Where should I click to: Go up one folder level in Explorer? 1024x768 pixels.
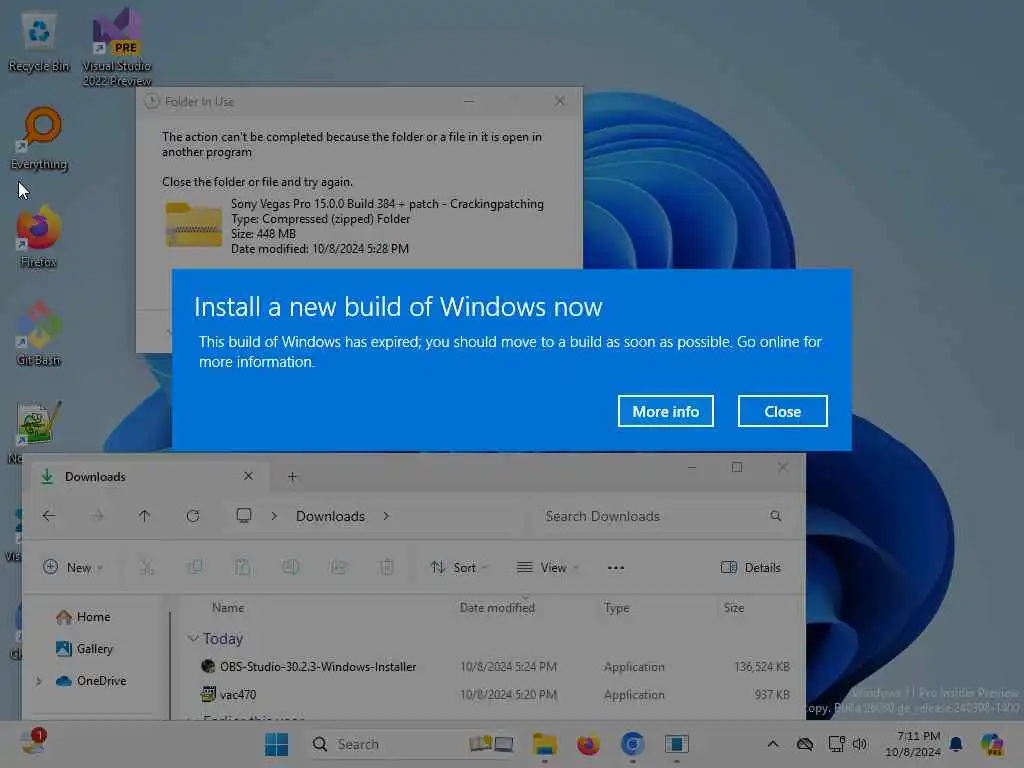pyautogui.click(x=144, y=516)
